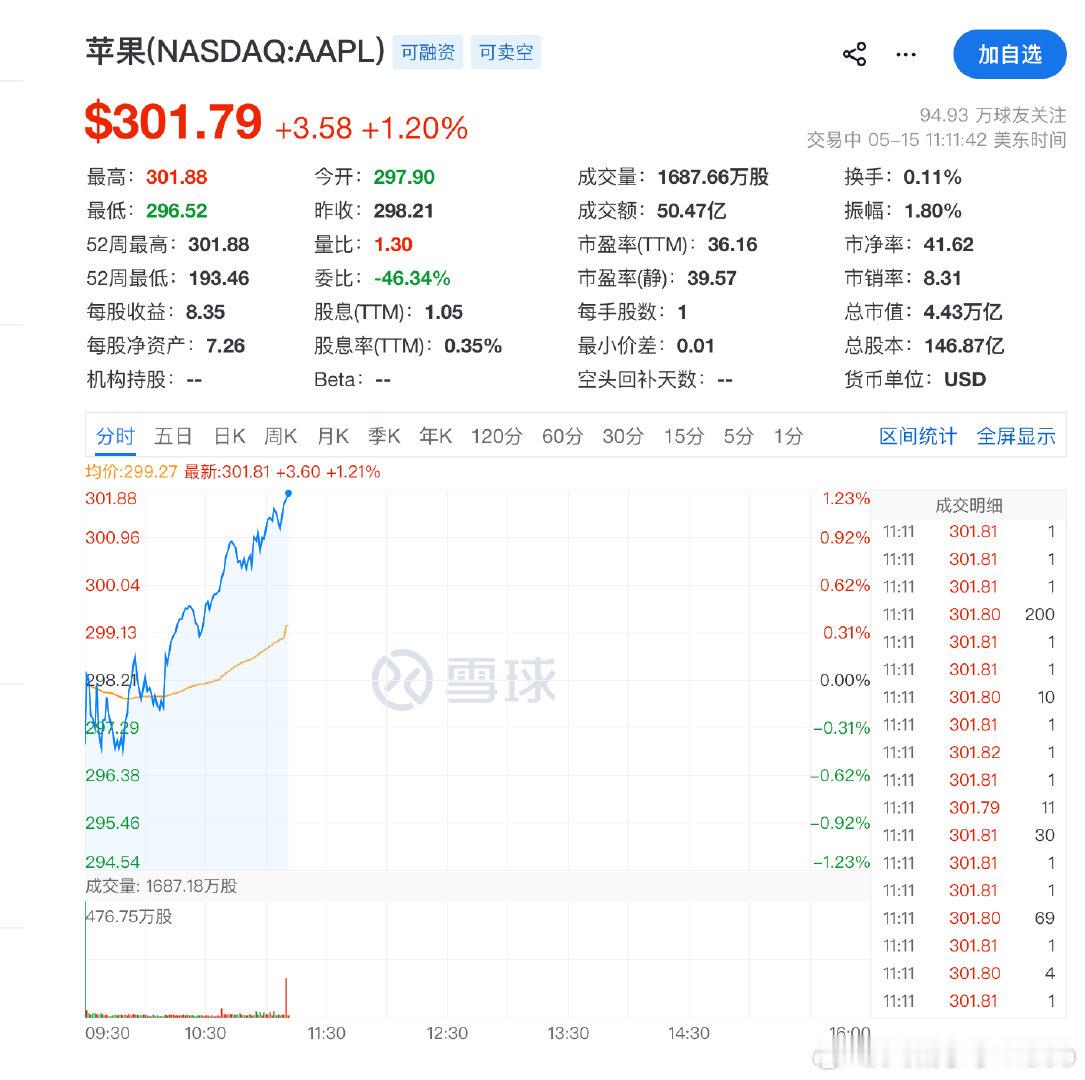The image size is (1085, 1080).
Task: Click the 成交量 value 1687.66万股
Action: coord(713,177)
